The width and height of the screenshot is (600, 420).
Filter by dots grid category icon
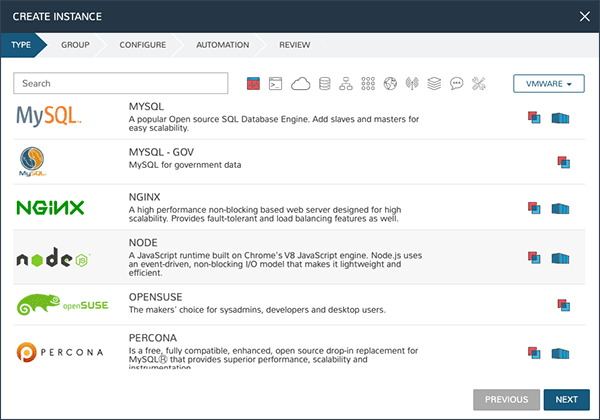point(368,83)
